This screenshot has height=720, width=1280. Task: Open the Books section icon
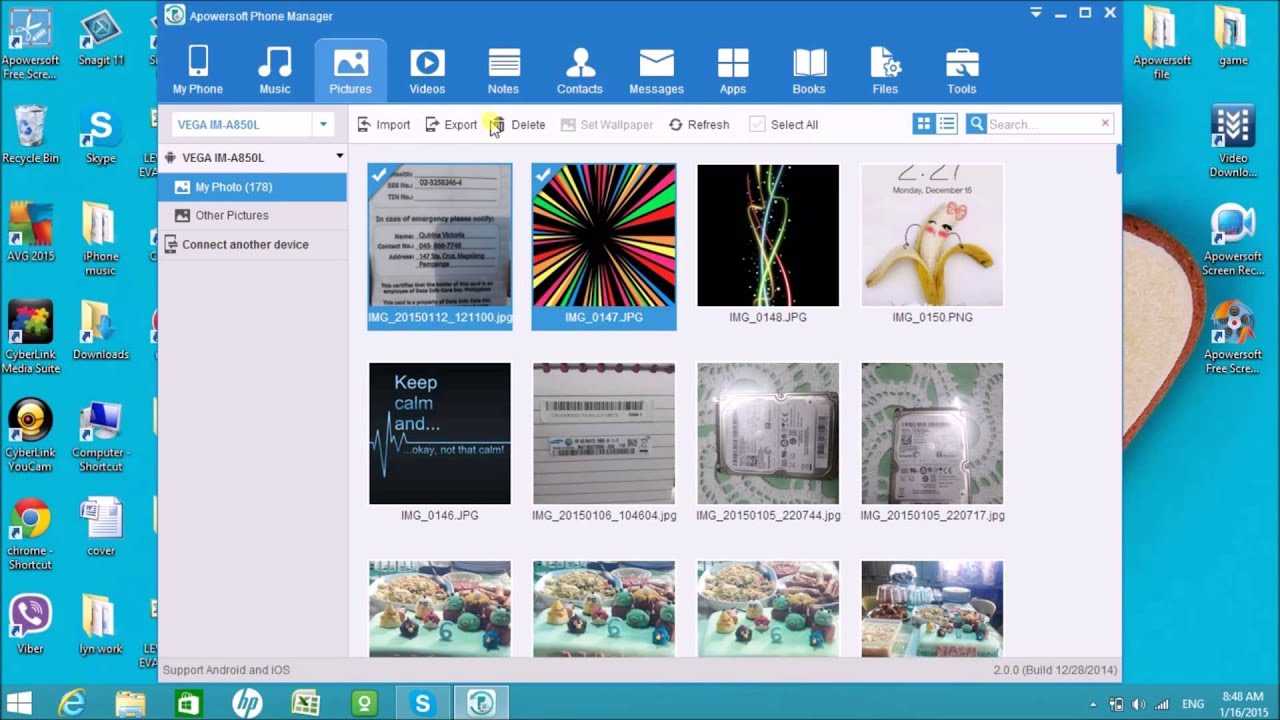[809, 62]
